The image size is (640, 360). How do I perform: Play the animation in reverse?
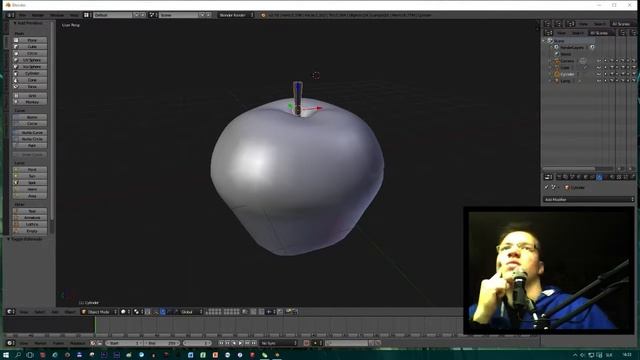click(x=234, y=343)
